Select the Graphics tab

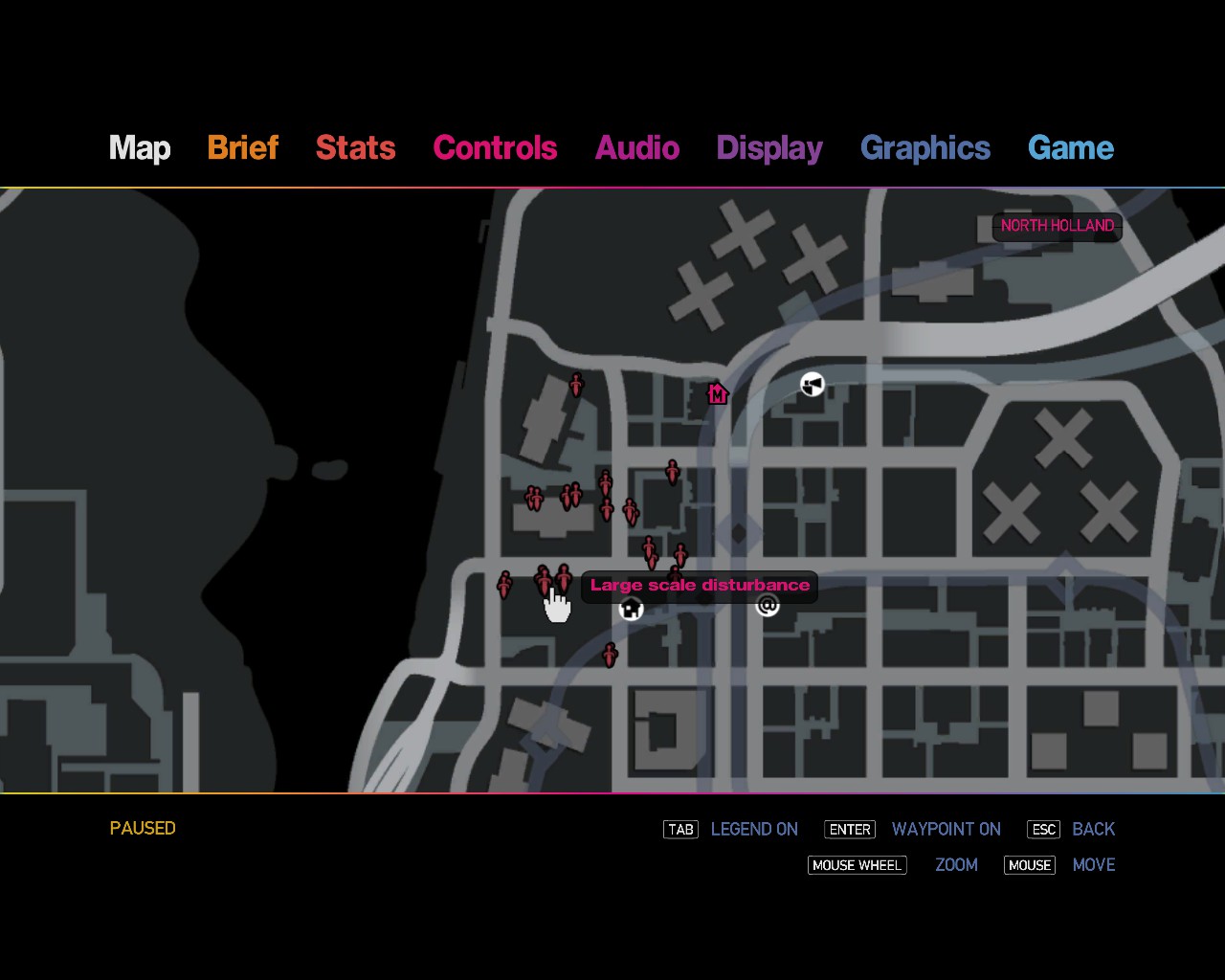click(x=924, y=148)
